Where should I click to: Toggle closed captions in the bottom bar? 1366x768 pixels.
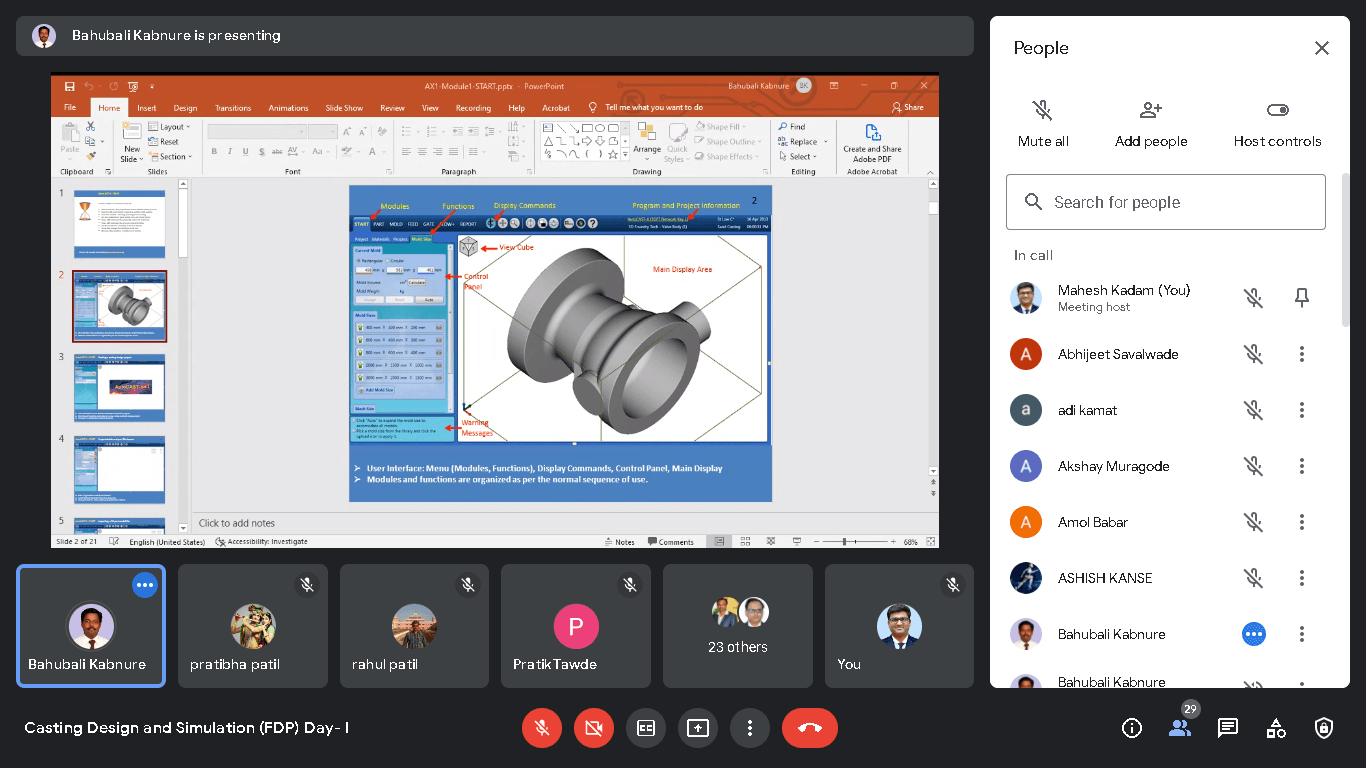pos(646,728)
